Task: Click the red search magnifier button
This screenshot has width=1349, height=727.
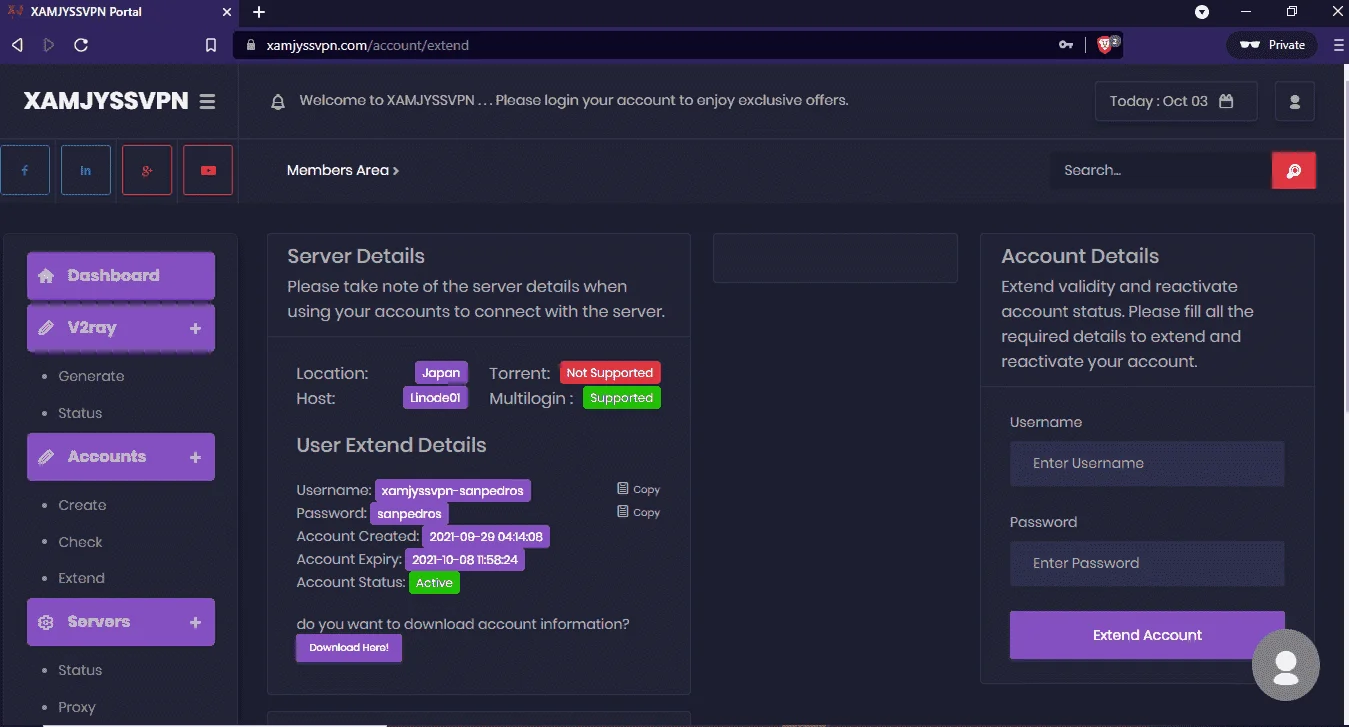Action: point(1294,170)
